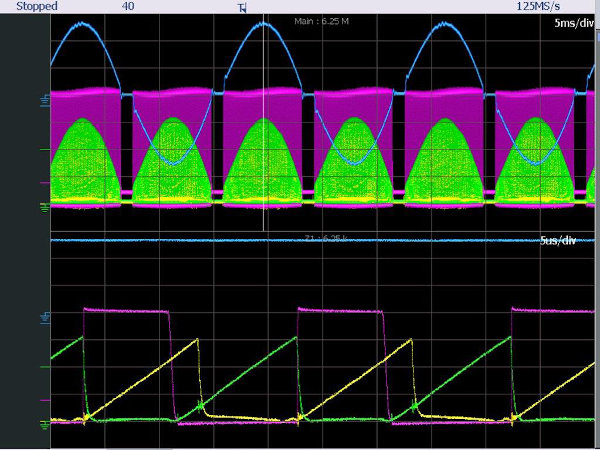Viewport: 600px width, 450px height.
Task: Select green channel level marker in main window
Action: click(45, 150)
